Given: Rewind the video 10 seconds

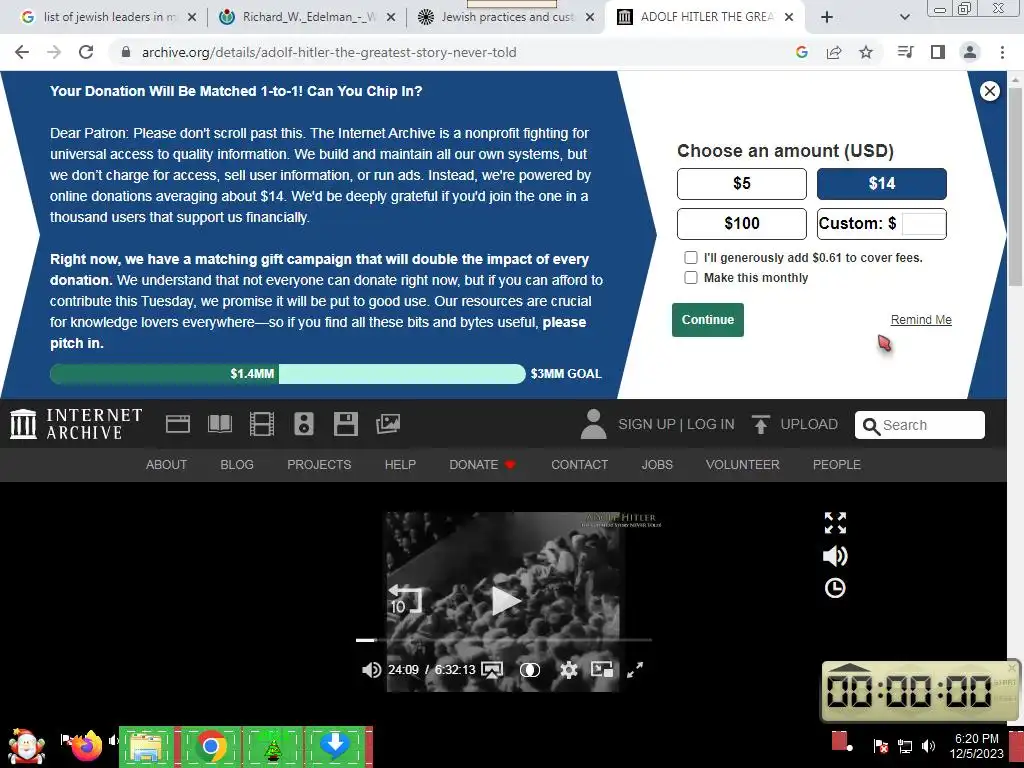Looking at the screenshot, I should [x=405, y=599].
